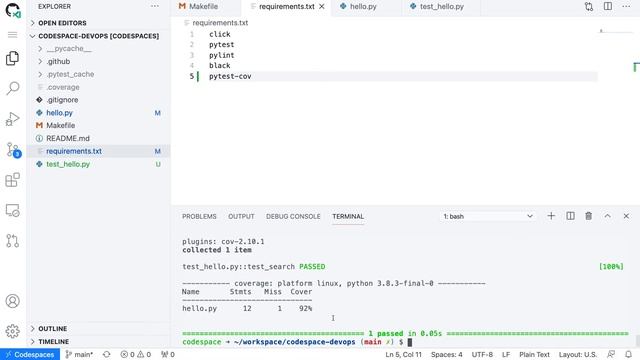The image size is (640, 360).
Task: Expand the .pytest_cache folder
Action: [x=99, y=74]
